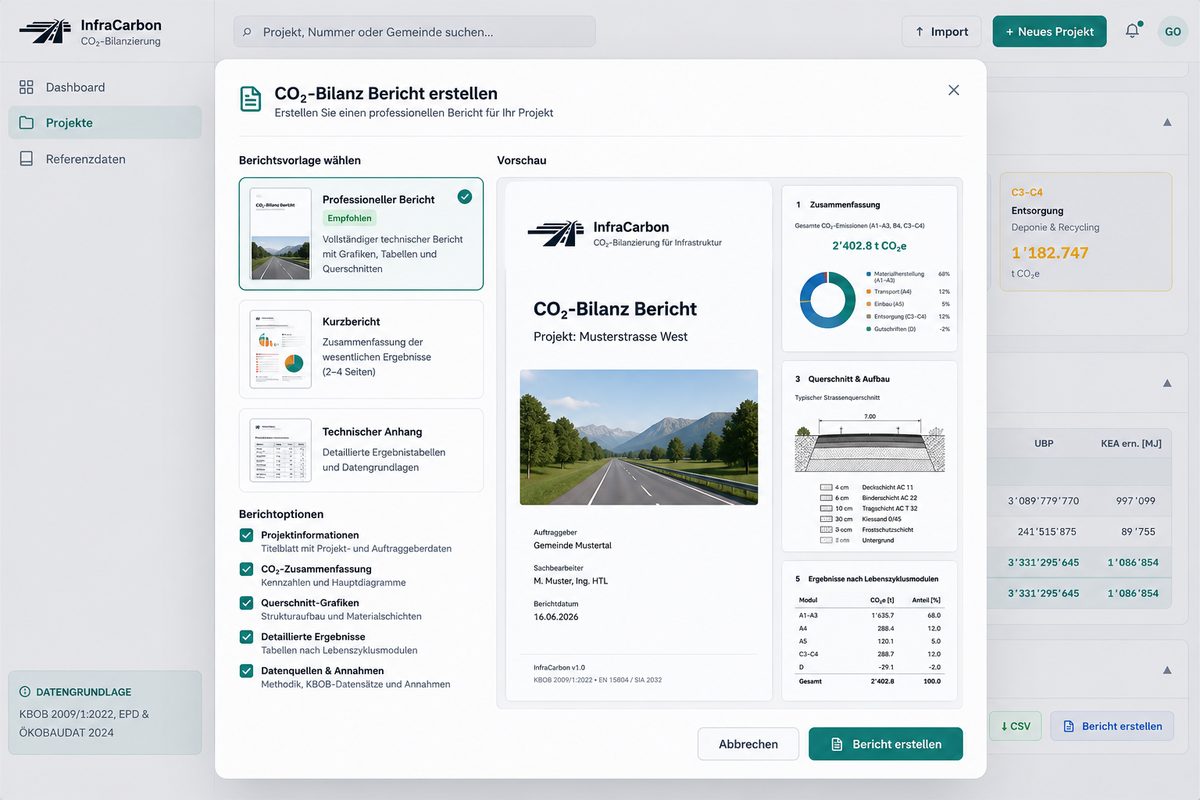The width and height of the screenshot is (1200, 800).
Task: Focus the project search field
Action: [x=414, y=32]
